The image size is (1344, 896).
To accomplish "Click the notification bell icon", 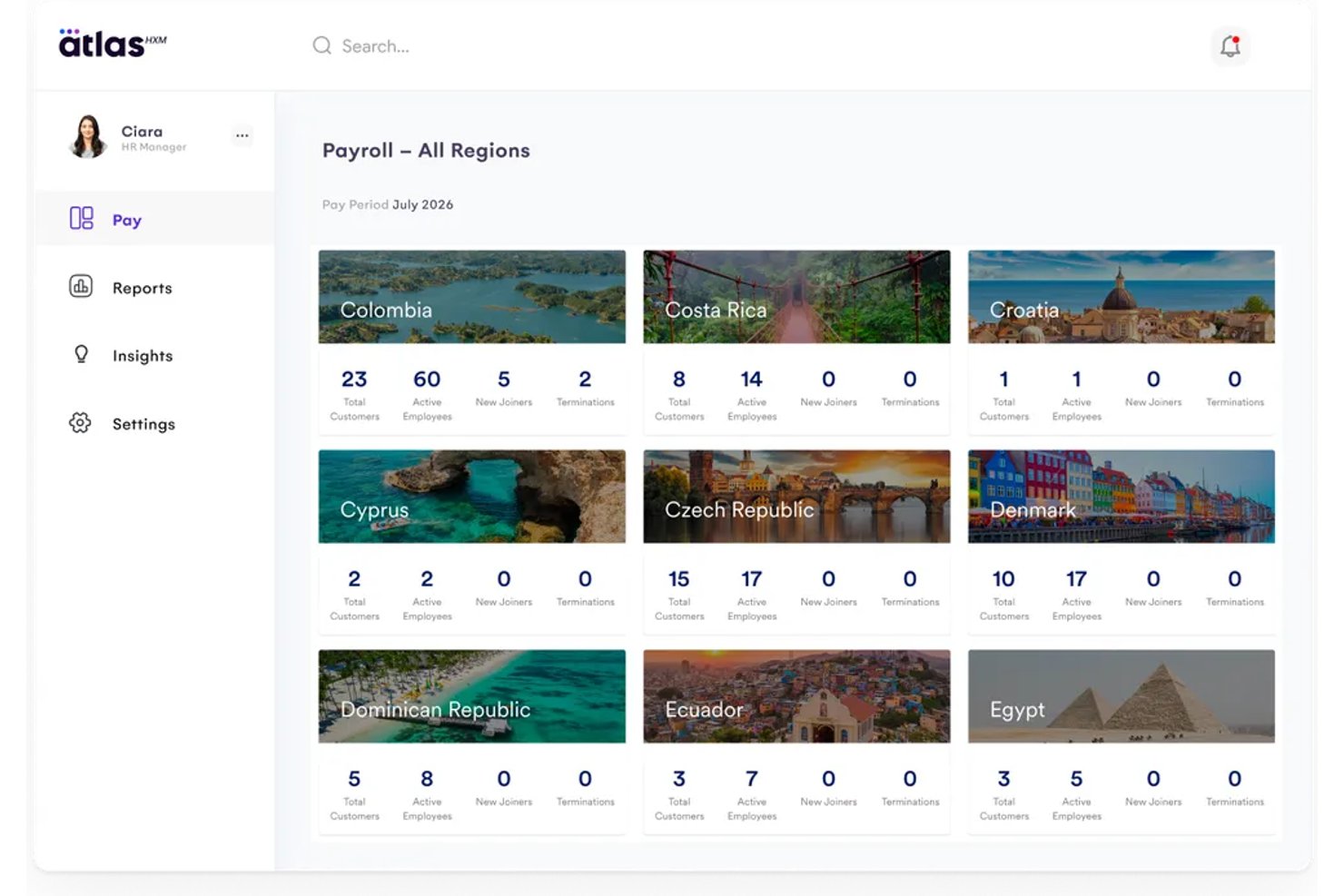I will coord(1230,46).
